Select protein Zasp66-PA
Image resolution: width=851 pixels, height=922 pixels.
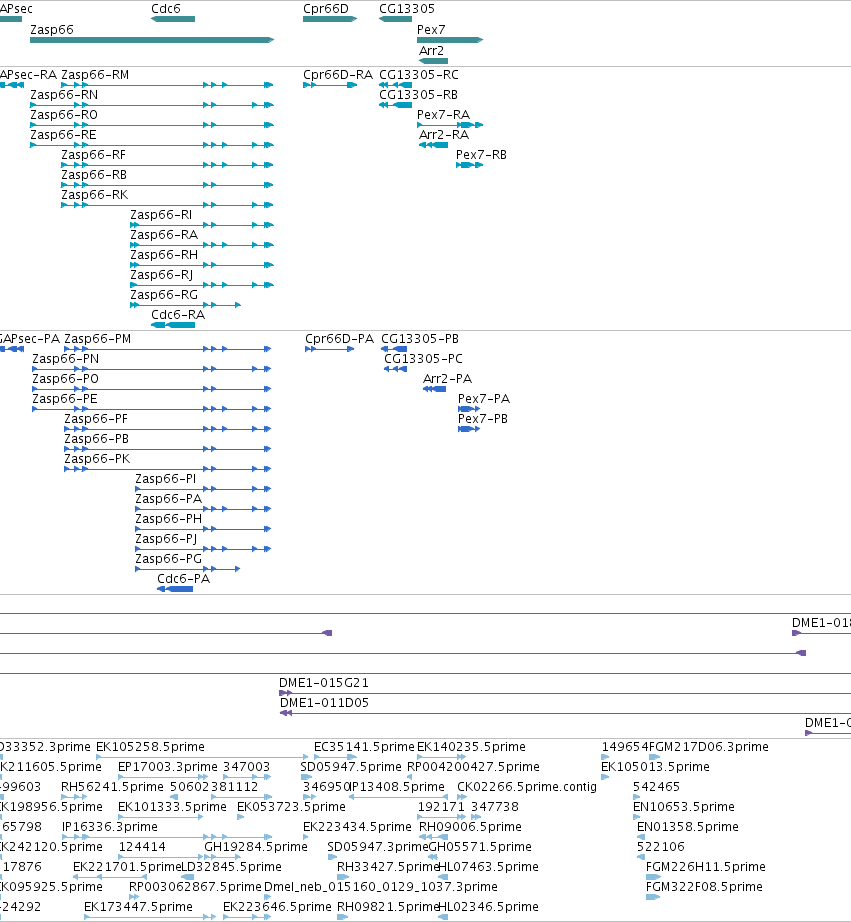(203, 509)
